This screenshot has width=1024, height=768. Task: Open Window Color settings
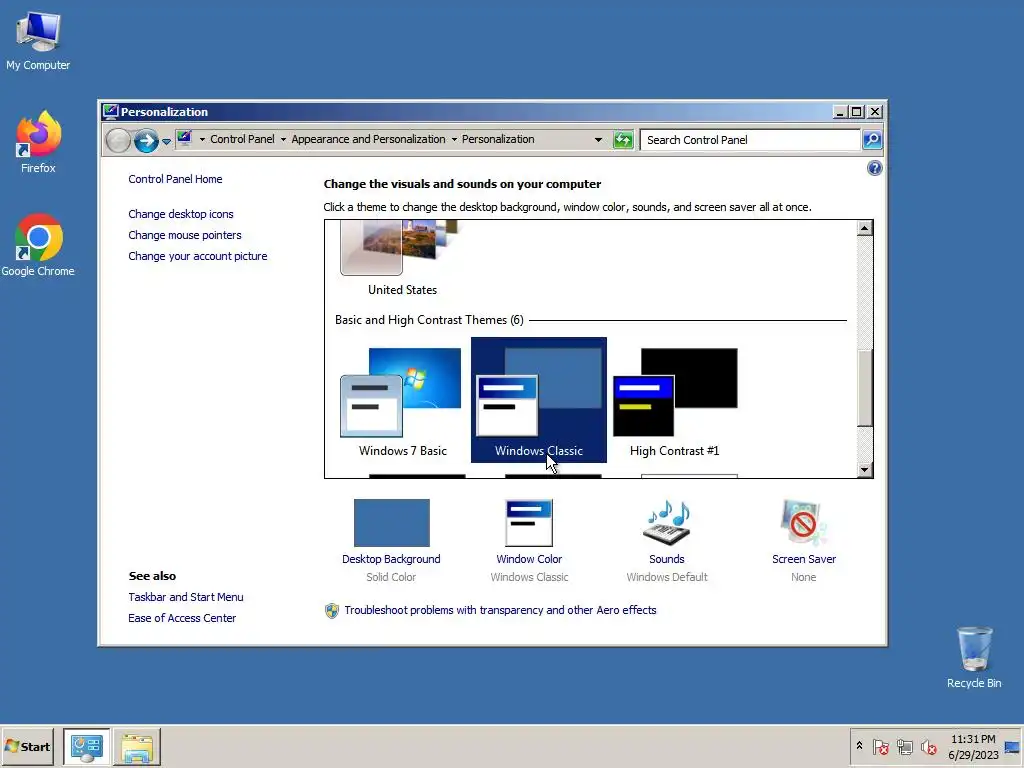[x=529, y=541]
